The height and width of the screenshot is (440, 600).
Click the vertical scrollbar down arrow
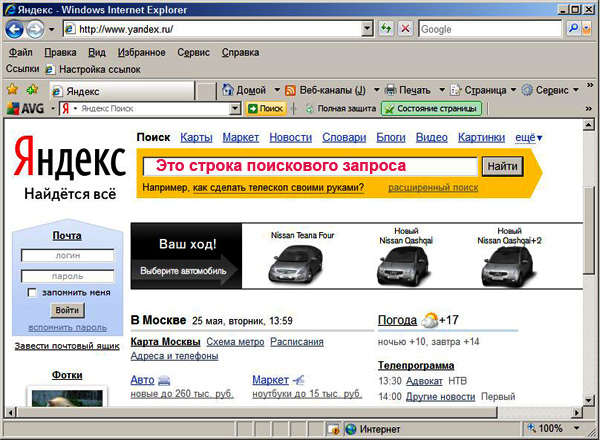pyautogui.click(x=589, y=401)
